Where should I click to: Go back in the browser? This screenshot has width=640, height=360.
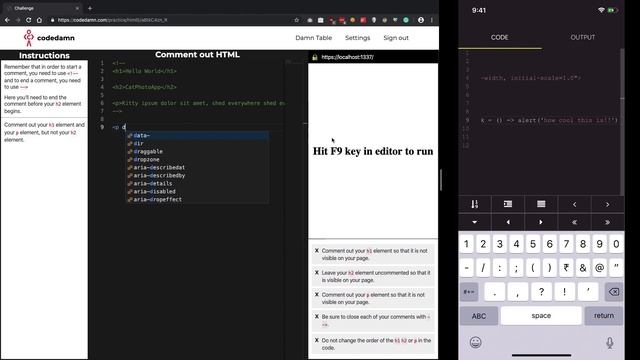tap(7, 20)
